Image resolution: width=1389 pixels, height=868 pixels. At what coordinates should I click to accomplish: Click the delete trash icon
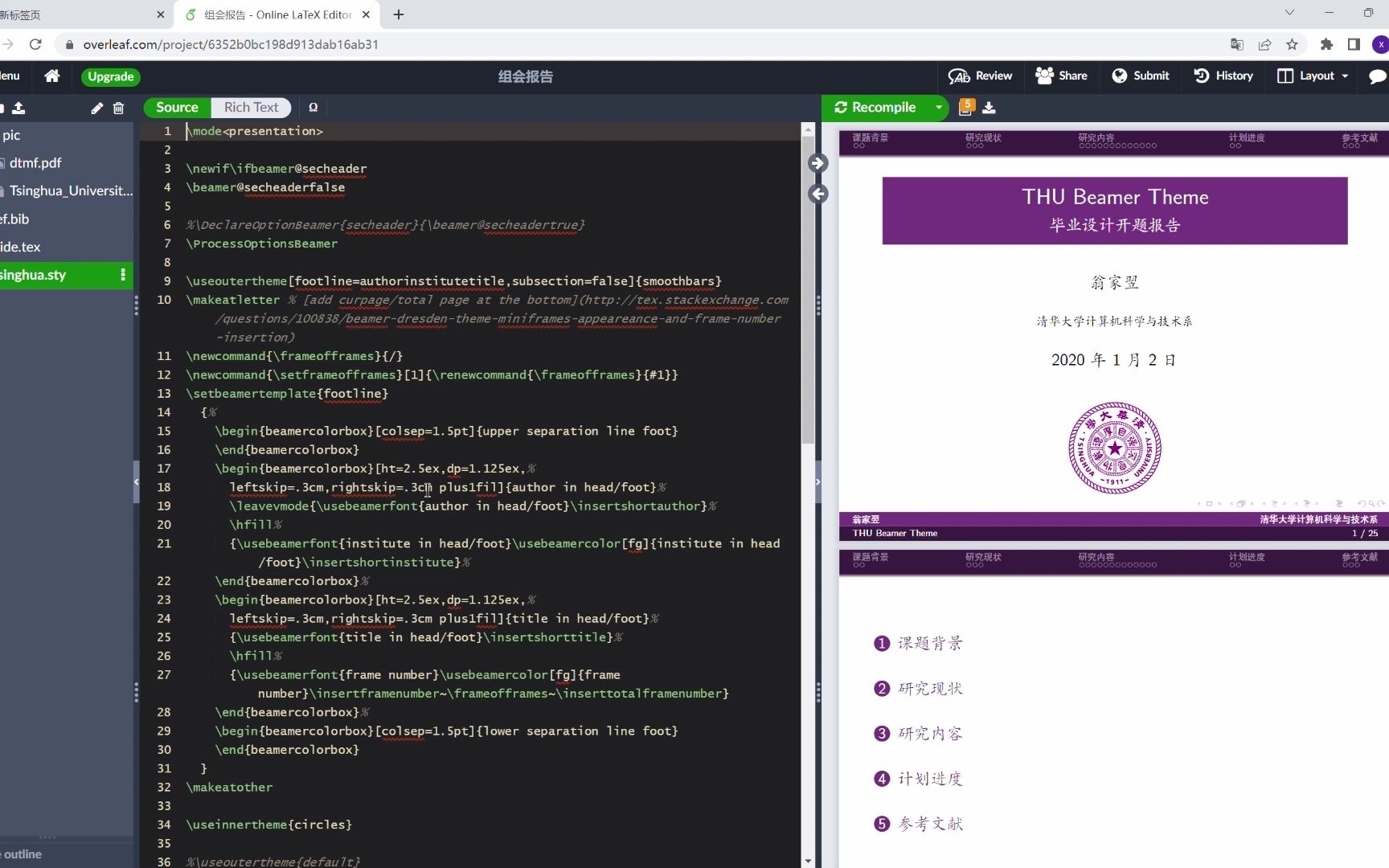(119, 108)
